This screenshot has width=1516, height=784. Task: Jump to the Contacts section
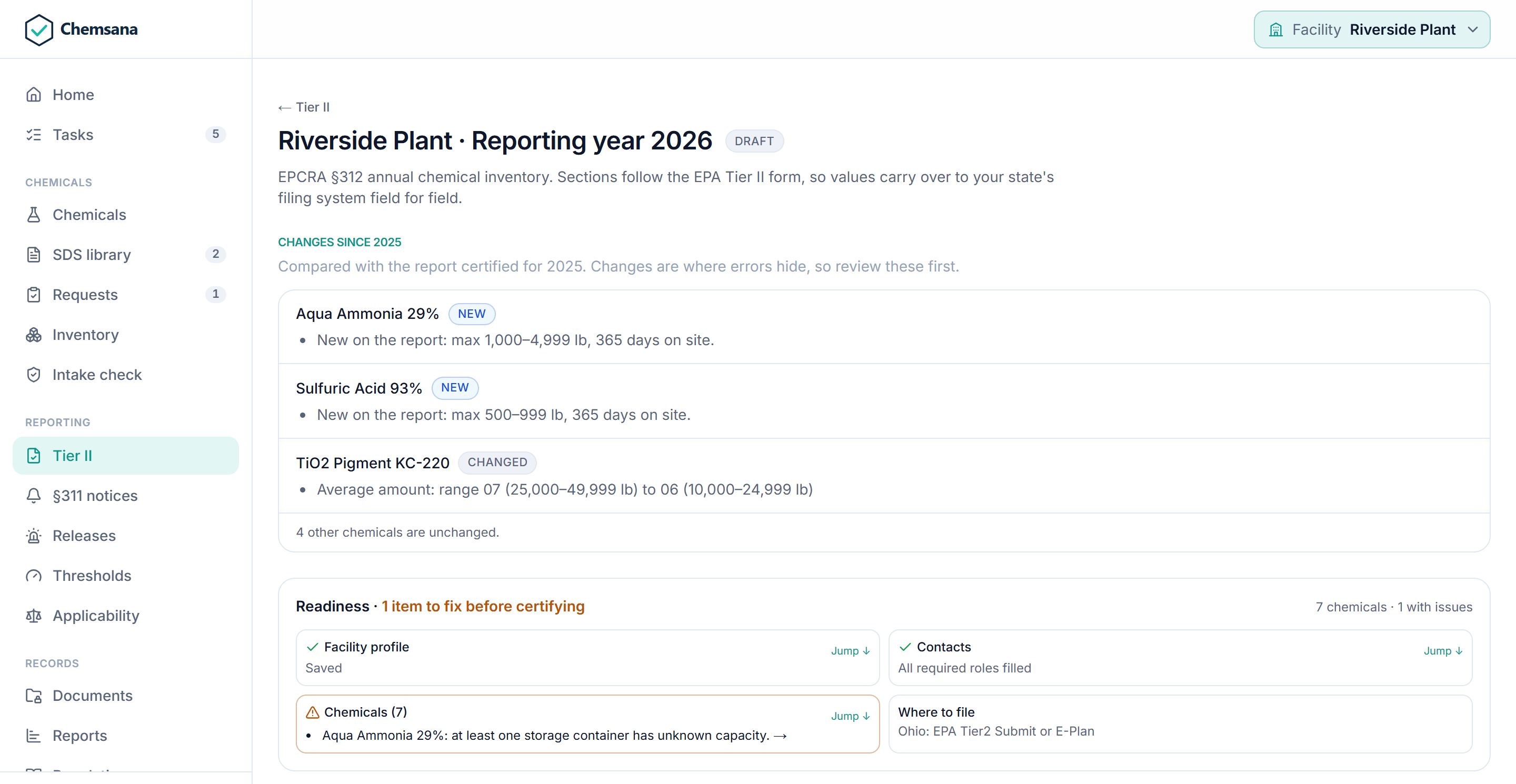(x=1442, y=651)
